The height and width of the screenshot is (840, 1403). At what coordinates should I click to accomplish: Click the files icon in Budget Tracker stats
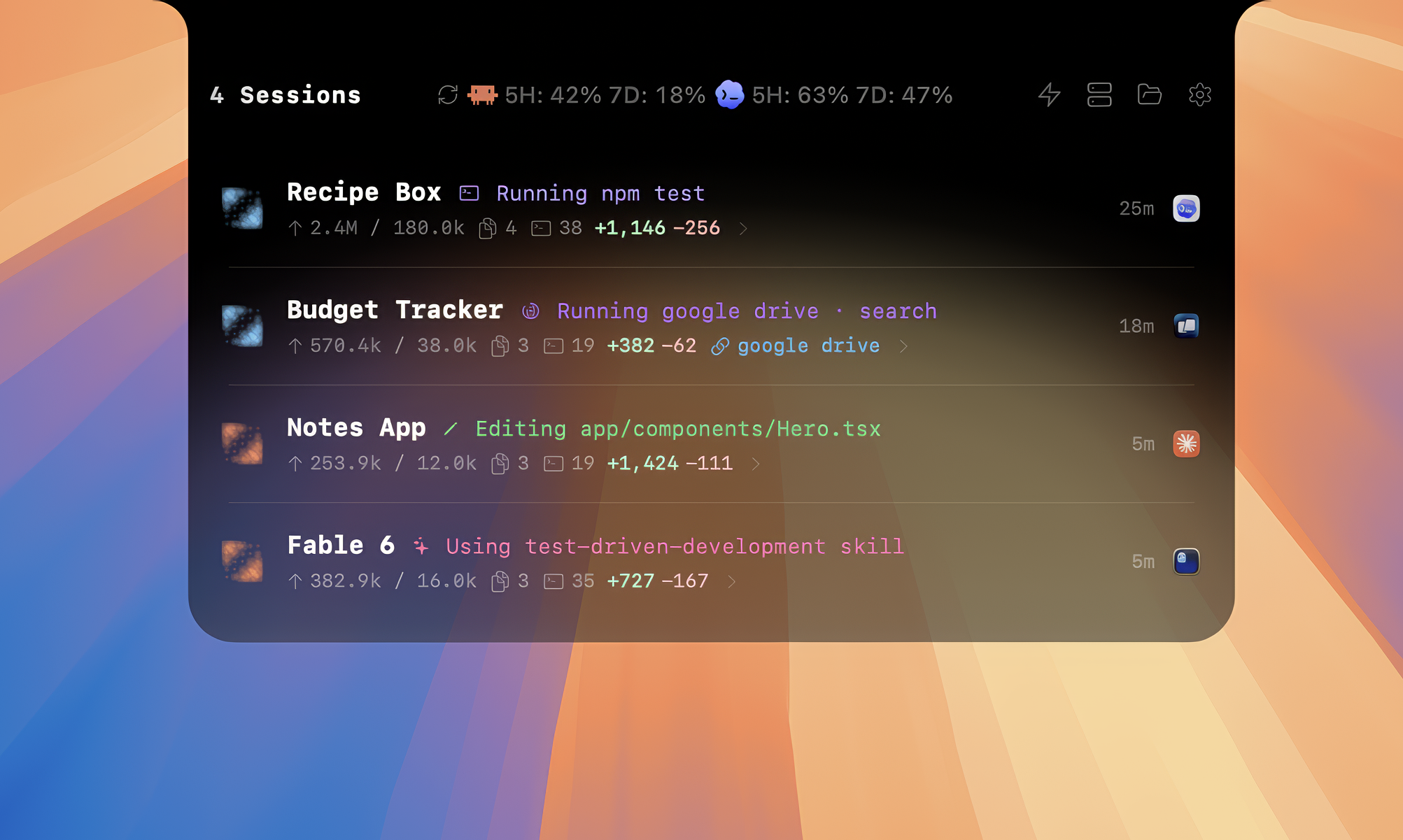[x=500, y=346]
